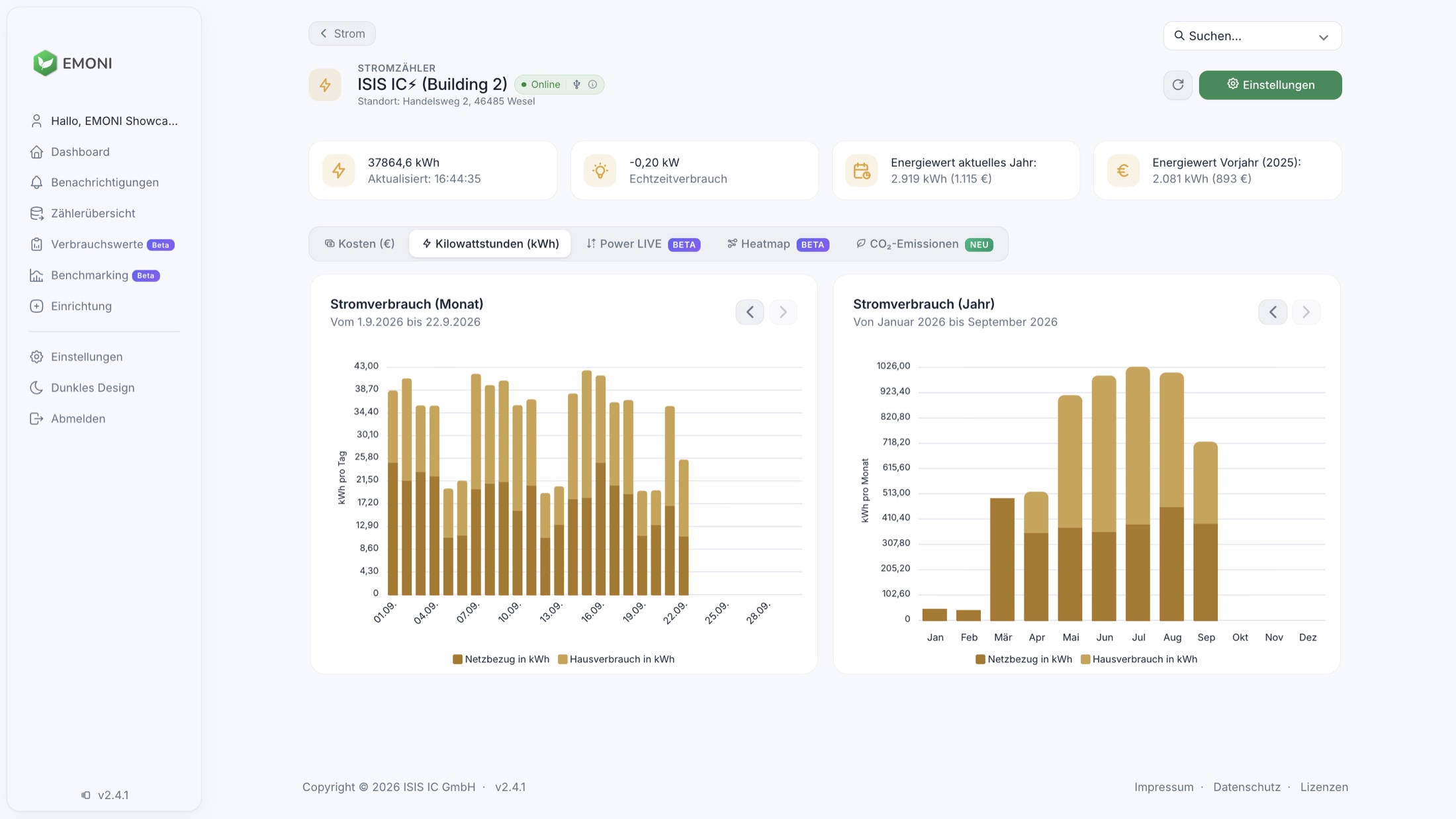Image resolution: width=1456 pixels, height=819 pixels.
Task: Toggle Hausverbrauch legend in yearly chart
Action: [1139, 659]
